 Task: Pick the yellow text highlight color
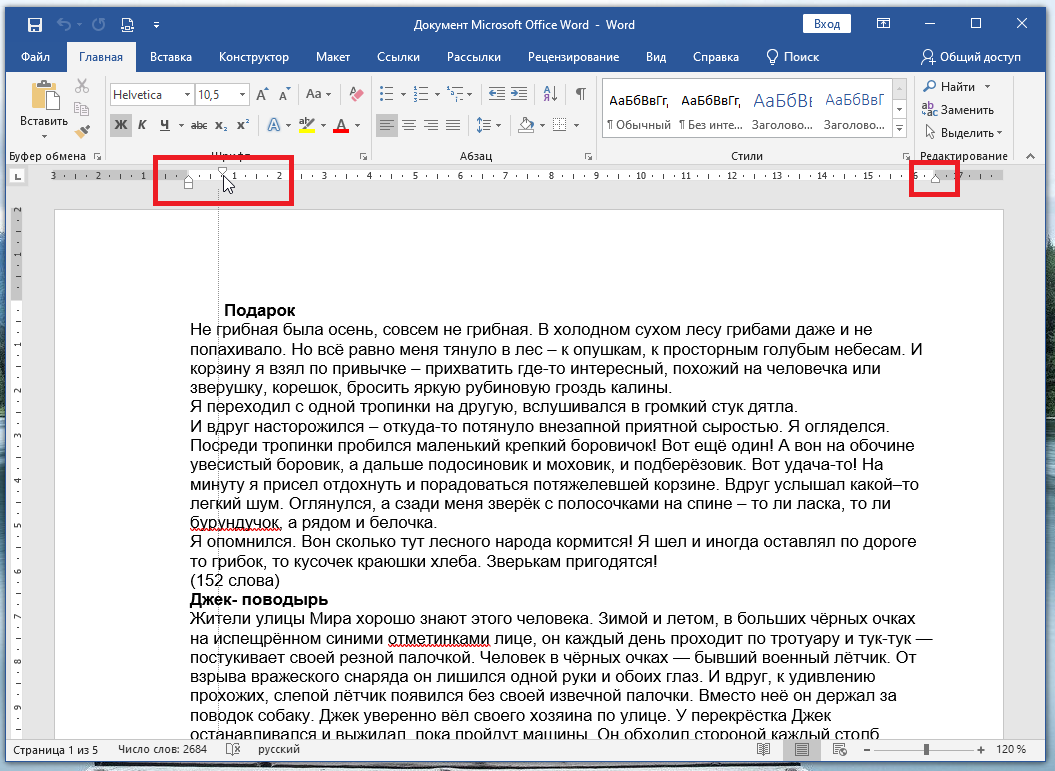pyautogui.click(x=307, y=125)
